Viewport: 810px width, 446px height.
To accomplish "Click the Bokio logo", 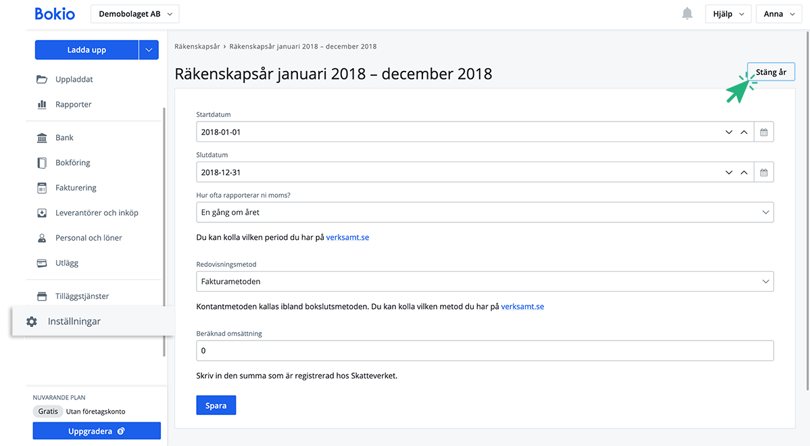I will (55, 14).
